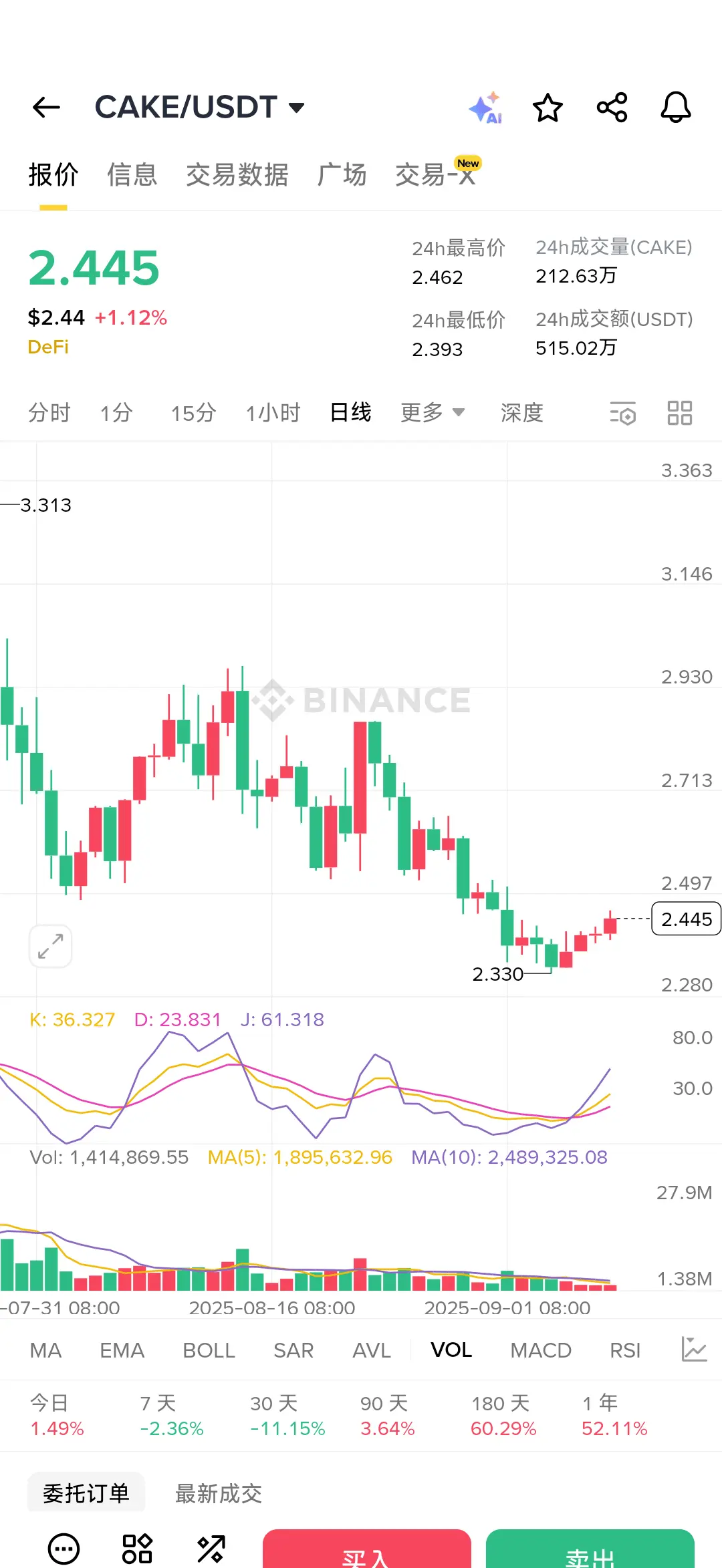Select the 1分 chart interval
Image resolution: width=722 pixels, height=1568 pixels.
(x=116, y=413)
